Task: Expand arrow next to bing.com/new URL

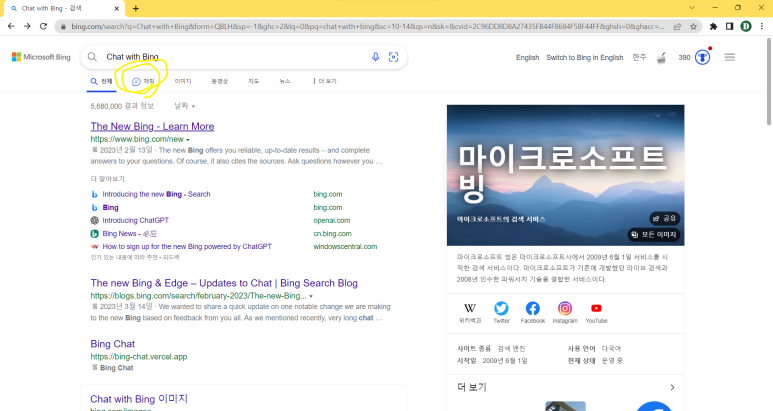Action: 188,140
